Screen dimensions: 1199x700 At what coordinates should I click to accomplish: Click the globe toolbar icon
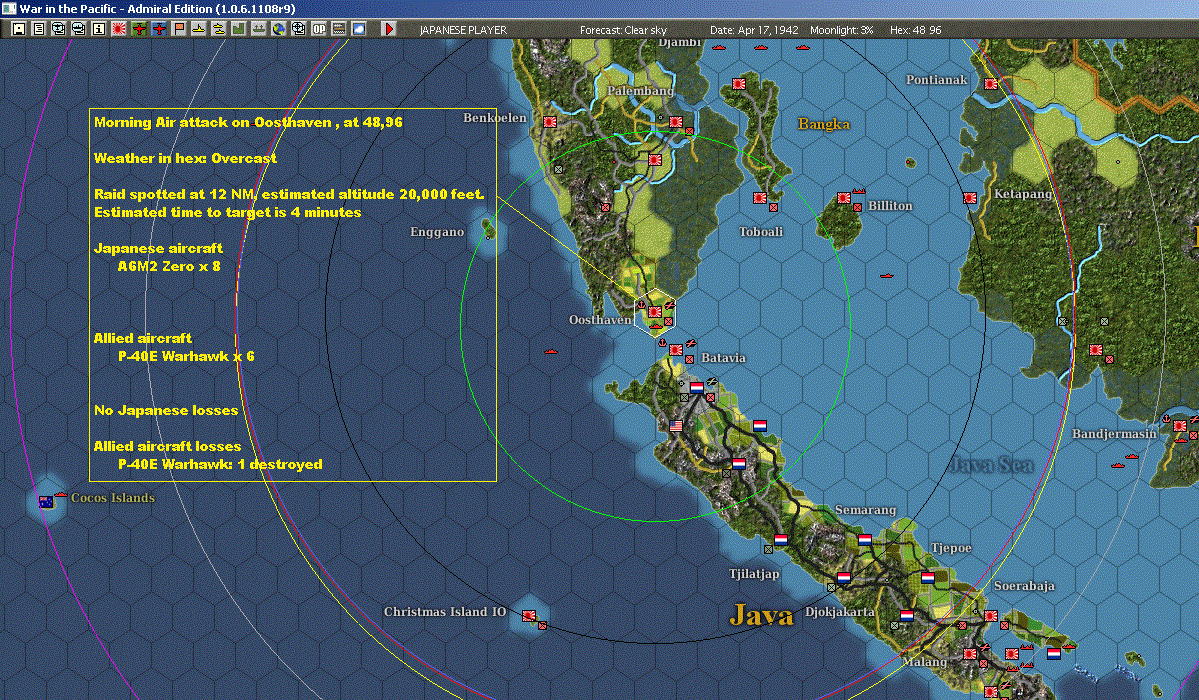click(278, 29)
